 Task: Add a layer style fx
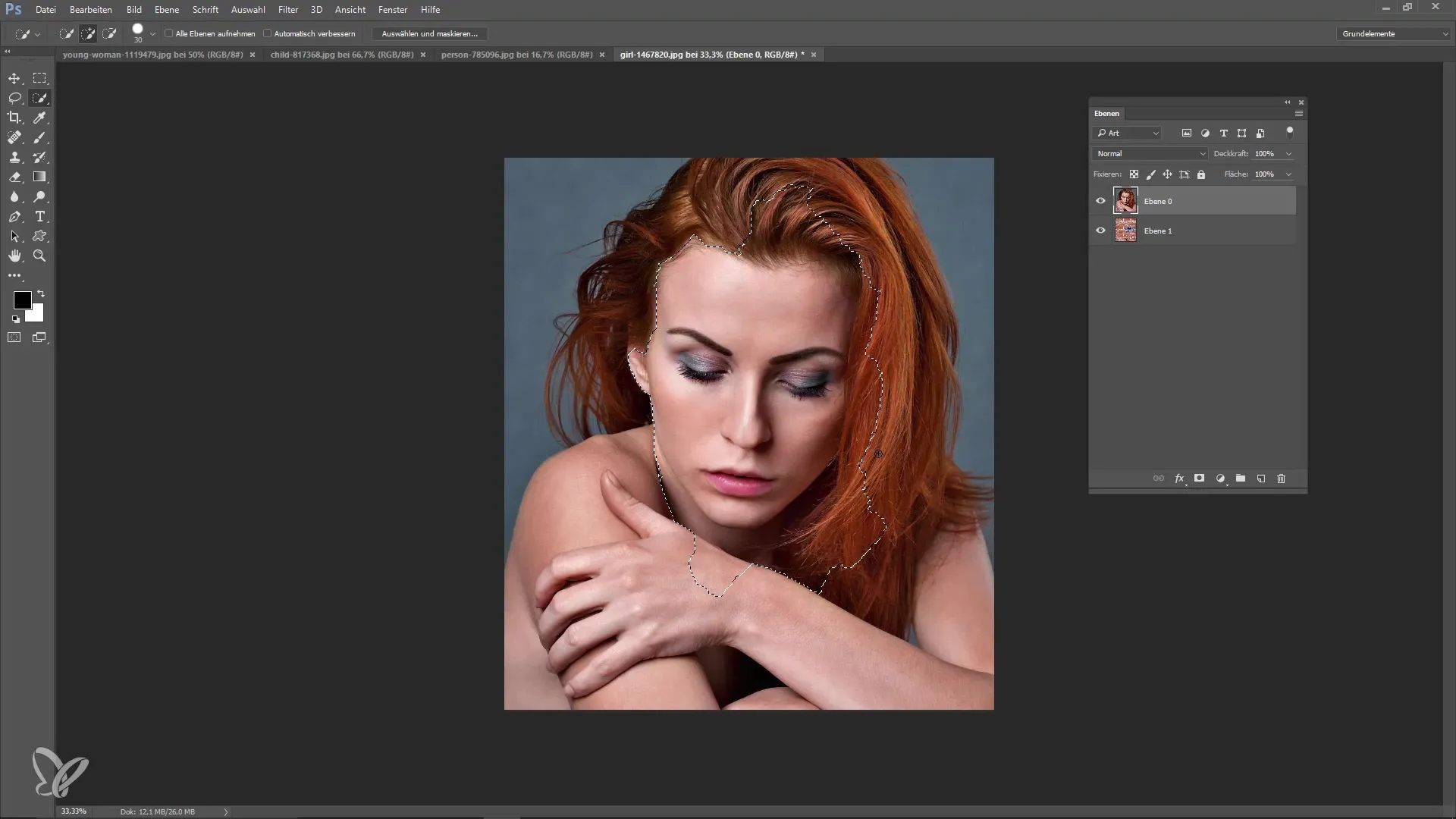click(1179, 479)
